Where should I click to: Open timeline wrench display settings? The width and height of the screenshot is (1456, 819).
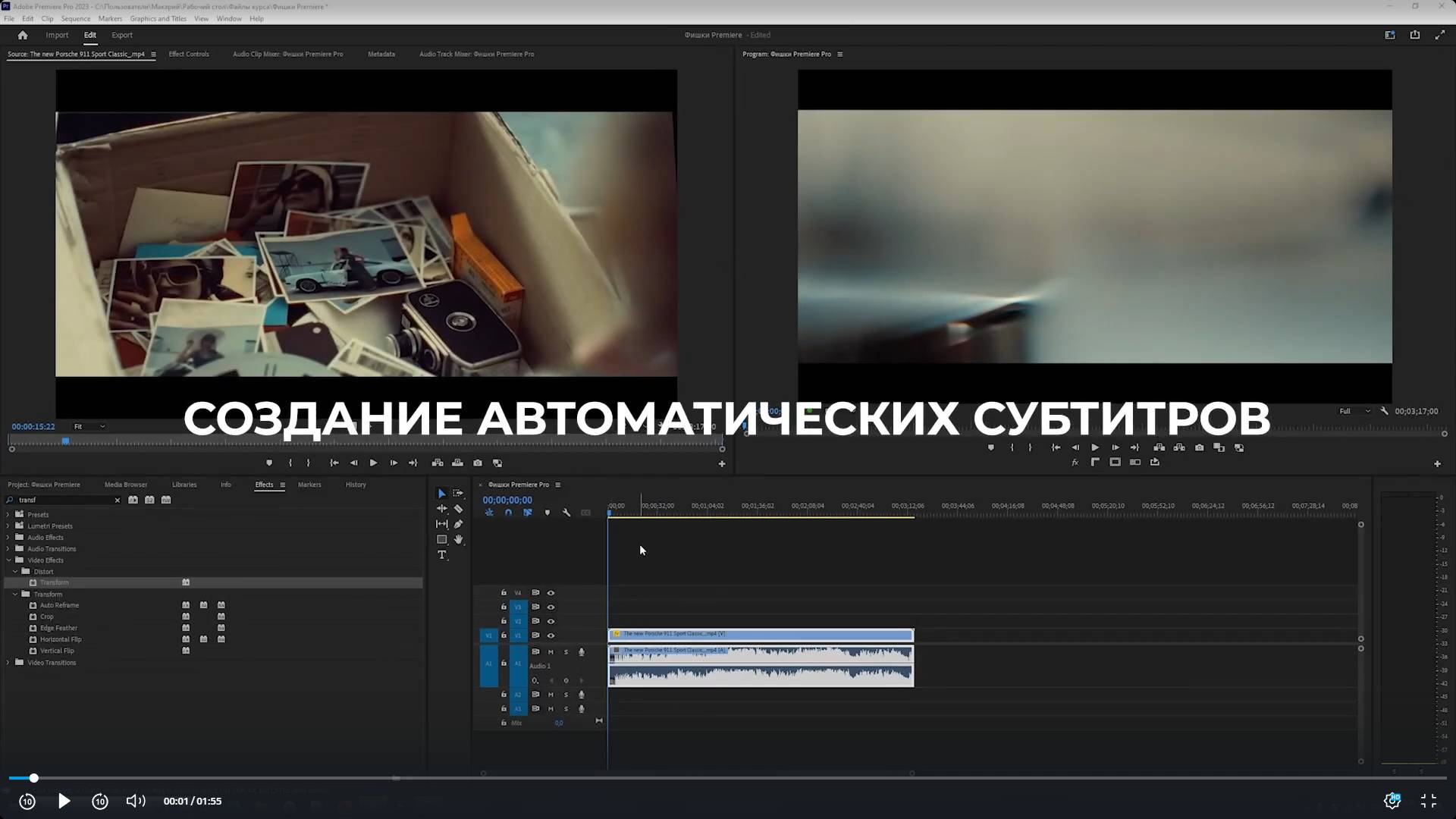coord(566,513)
